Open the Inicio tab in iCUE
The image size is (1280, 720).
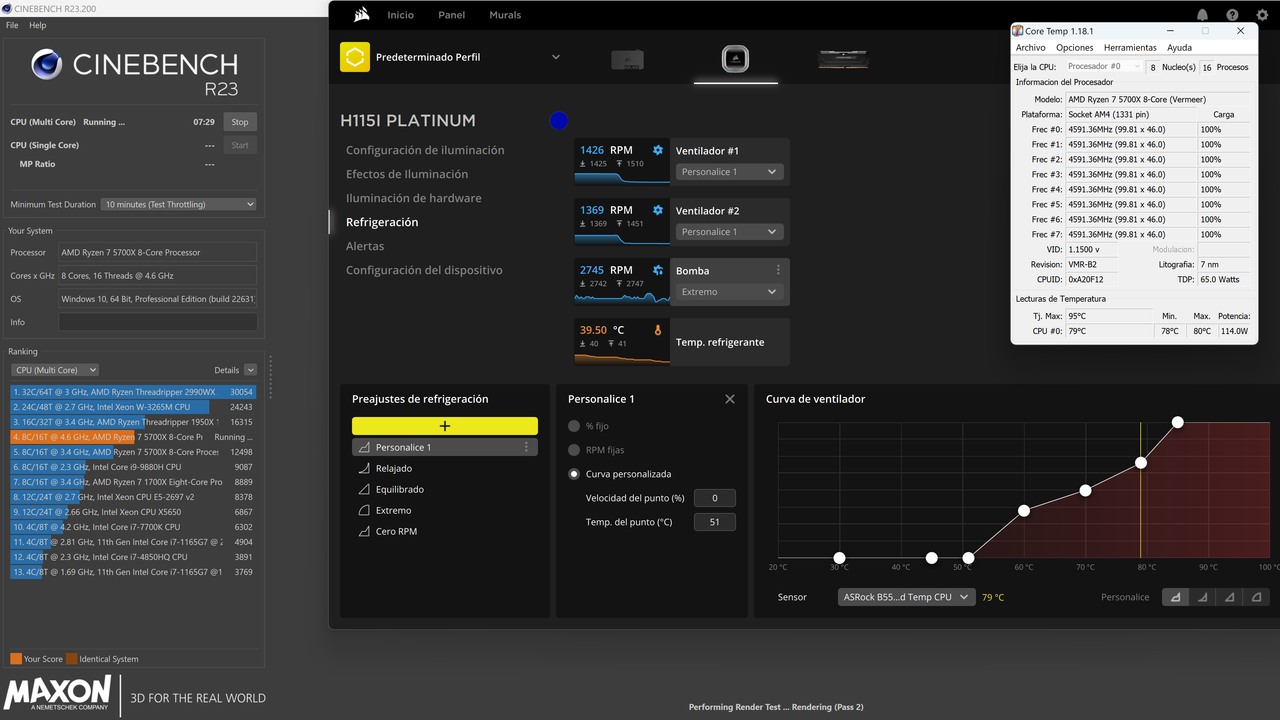[400, 15]
